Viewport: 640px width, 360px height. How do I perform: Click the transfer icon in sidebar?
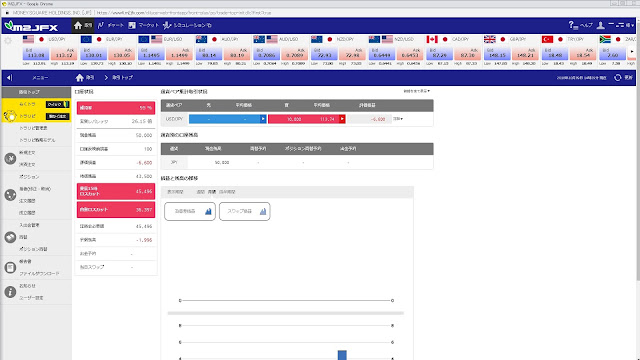coord(10,237)
